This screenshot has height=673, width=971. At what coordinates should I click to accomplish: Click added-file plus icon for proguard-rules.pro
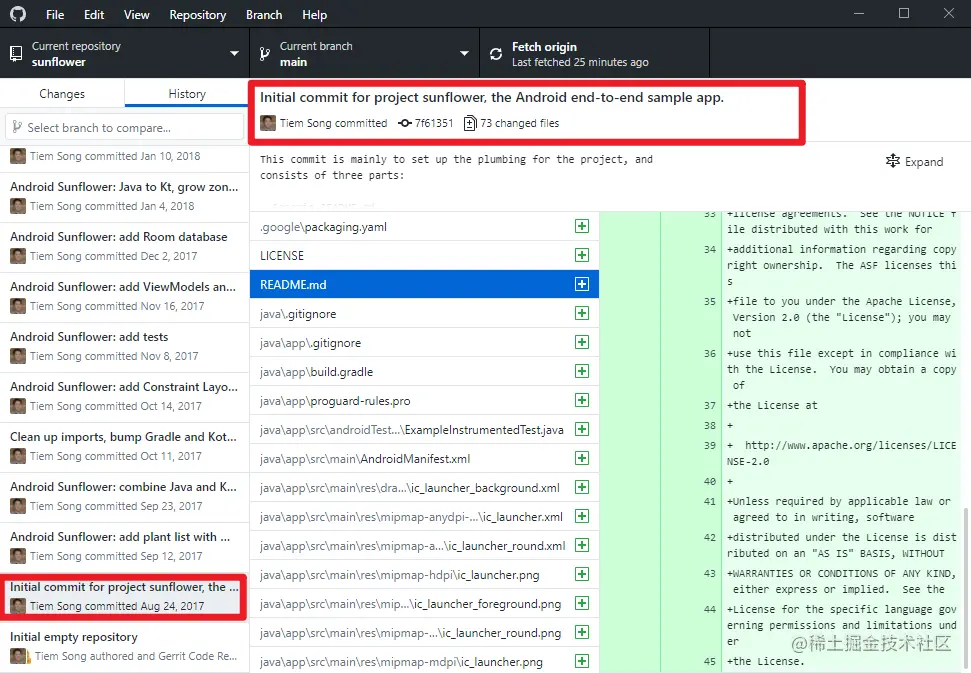581,401
